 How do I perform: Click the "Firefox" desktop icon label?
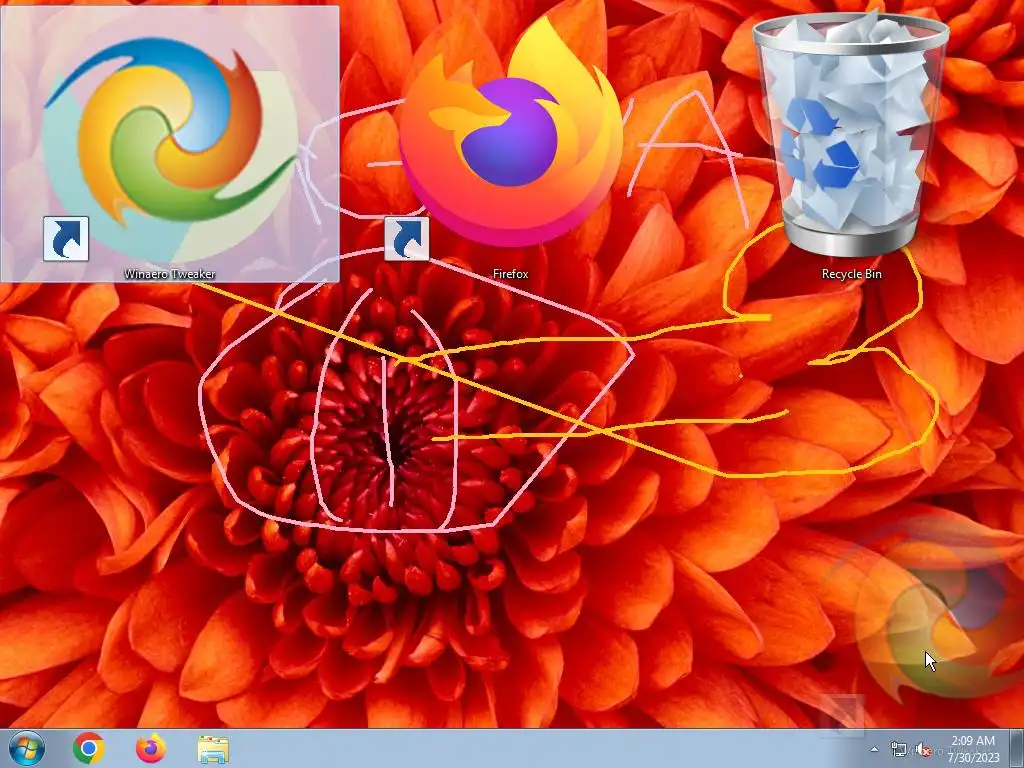tap(510, 274)
